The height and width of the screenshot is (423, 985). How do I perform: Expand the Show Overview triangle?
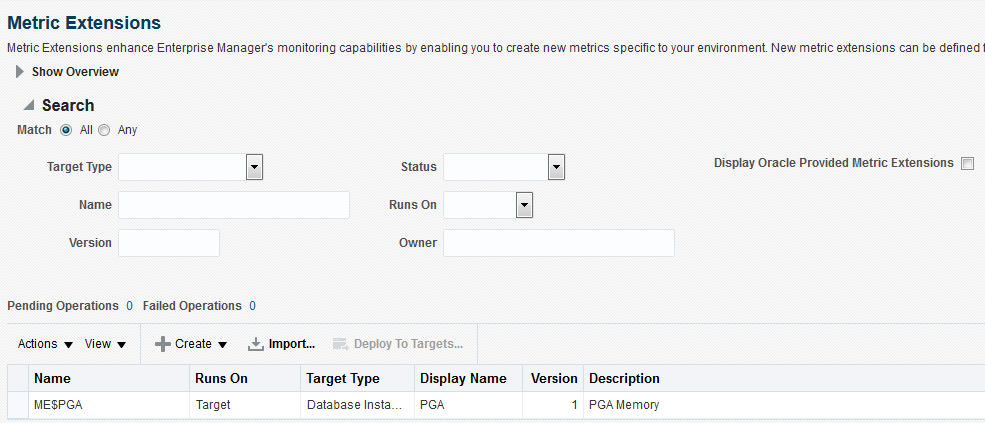pyautogui.click(x=20, y=72)
